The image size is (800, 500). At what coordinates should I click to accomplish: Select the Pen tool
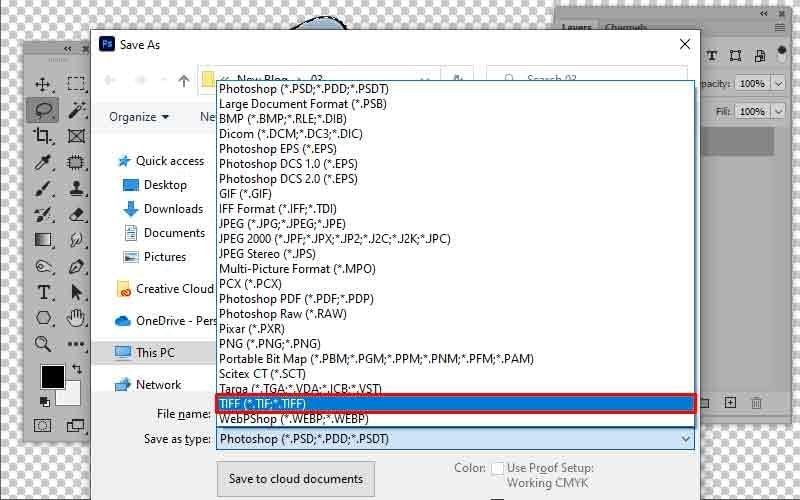76,266
